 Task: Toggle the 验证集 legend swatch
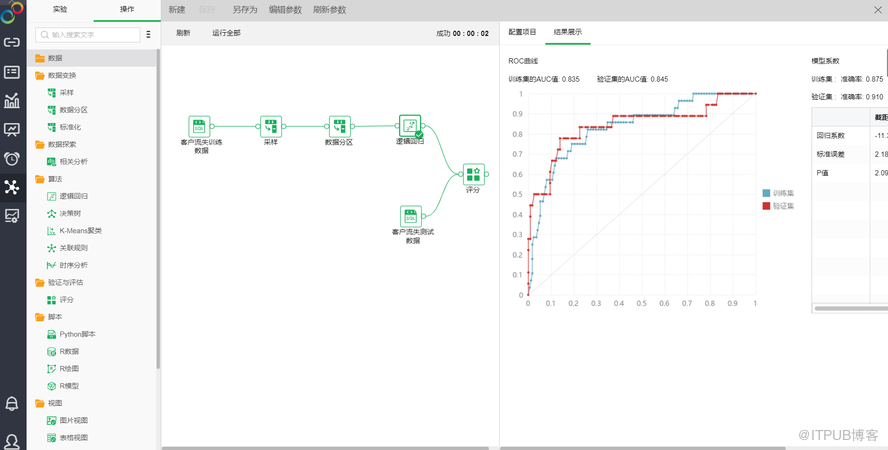tap(767, 206)
